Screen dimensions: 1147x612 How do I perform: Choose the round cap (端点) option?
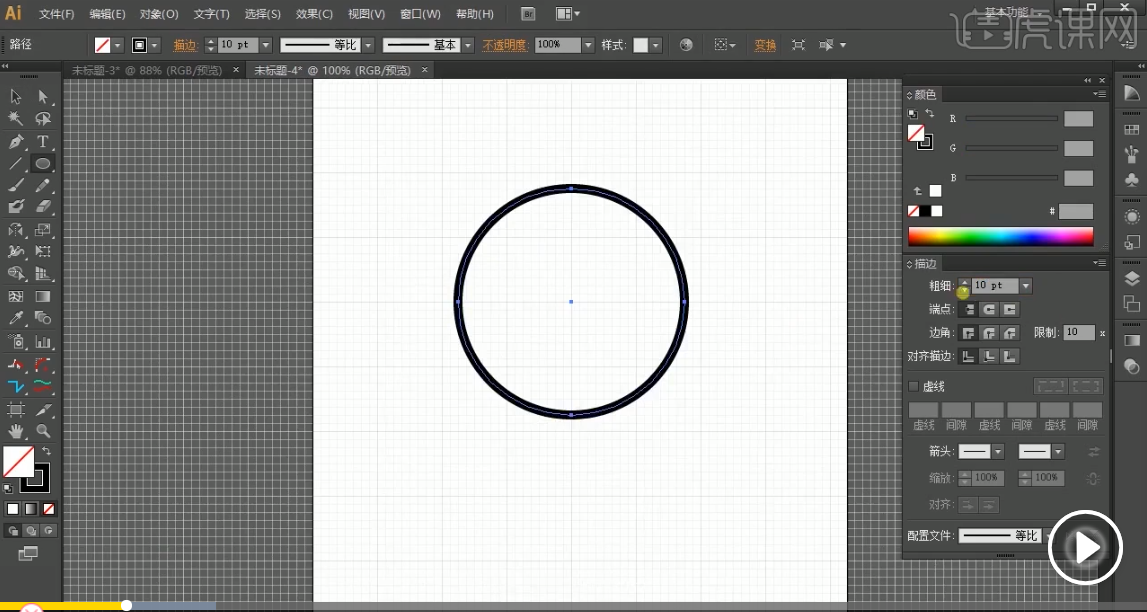[x=989, y=310]
